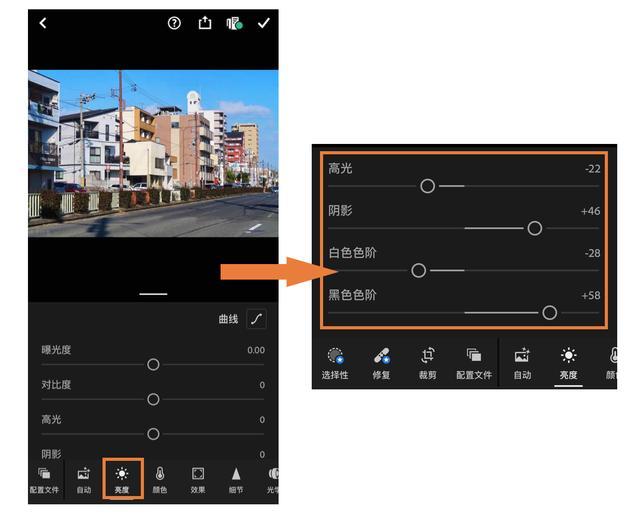Screen dimensions: 640x524
Task: Open 颜色 color tool in left toolbar
Action: coord(160,480)
